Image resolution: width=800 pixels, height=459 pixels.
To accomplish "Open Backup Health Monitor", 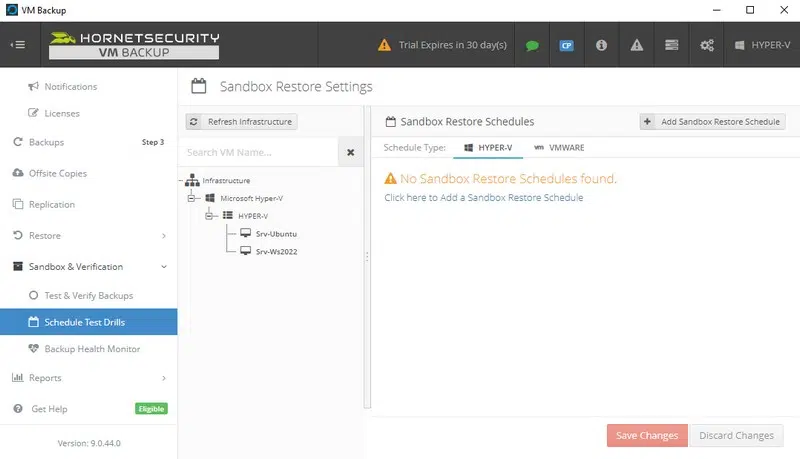I will click(x=92, y=349).
